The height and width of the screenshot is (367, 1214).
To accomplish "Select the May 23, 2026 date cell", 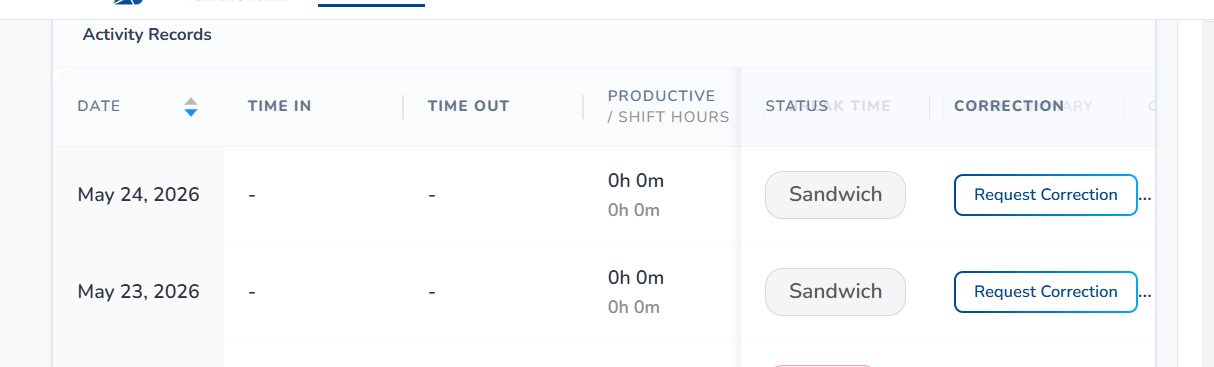I will pos(138,292).
